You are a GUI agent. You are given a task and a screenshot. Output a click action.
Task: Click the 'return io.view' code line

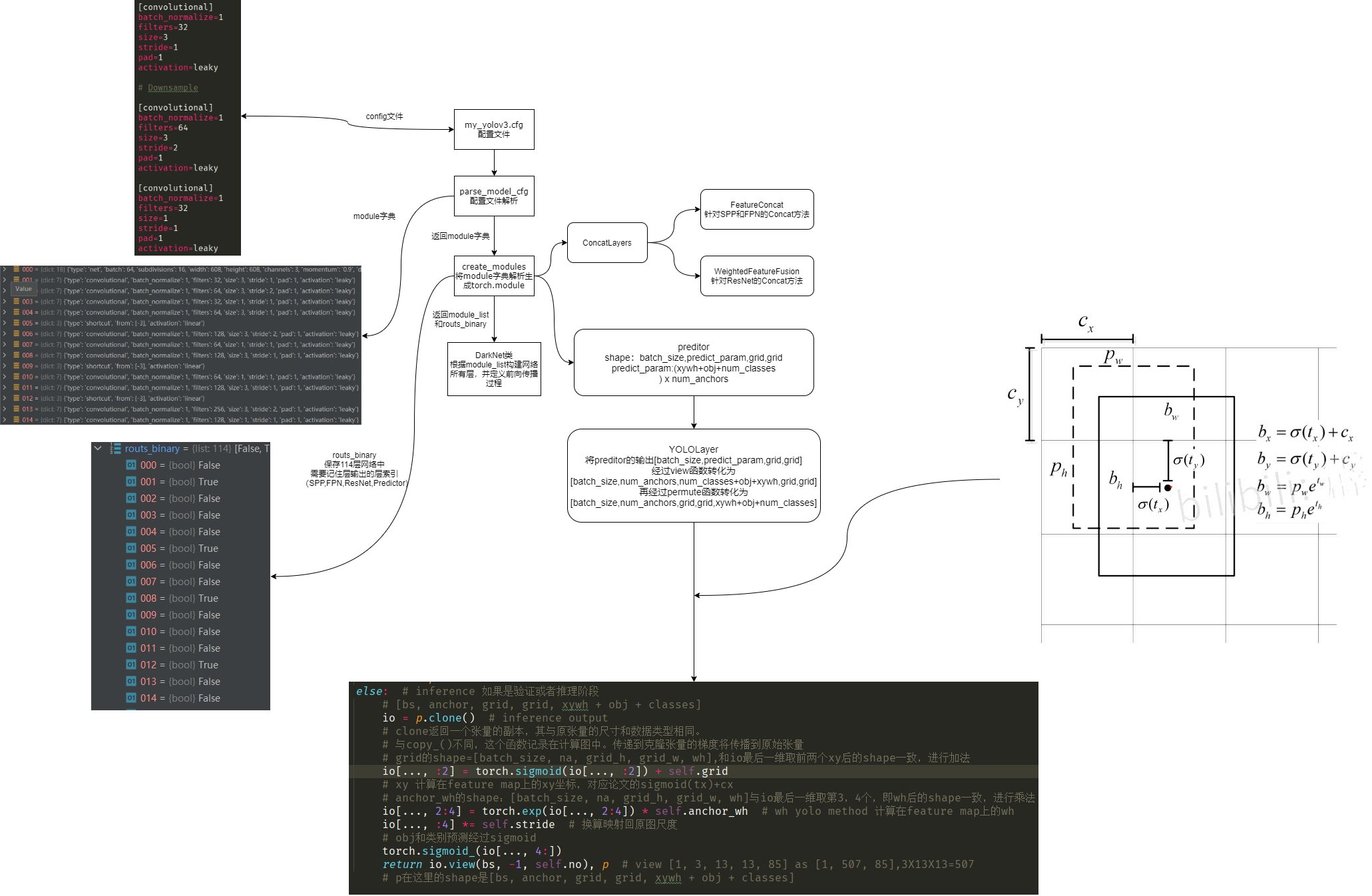[495, 864]
